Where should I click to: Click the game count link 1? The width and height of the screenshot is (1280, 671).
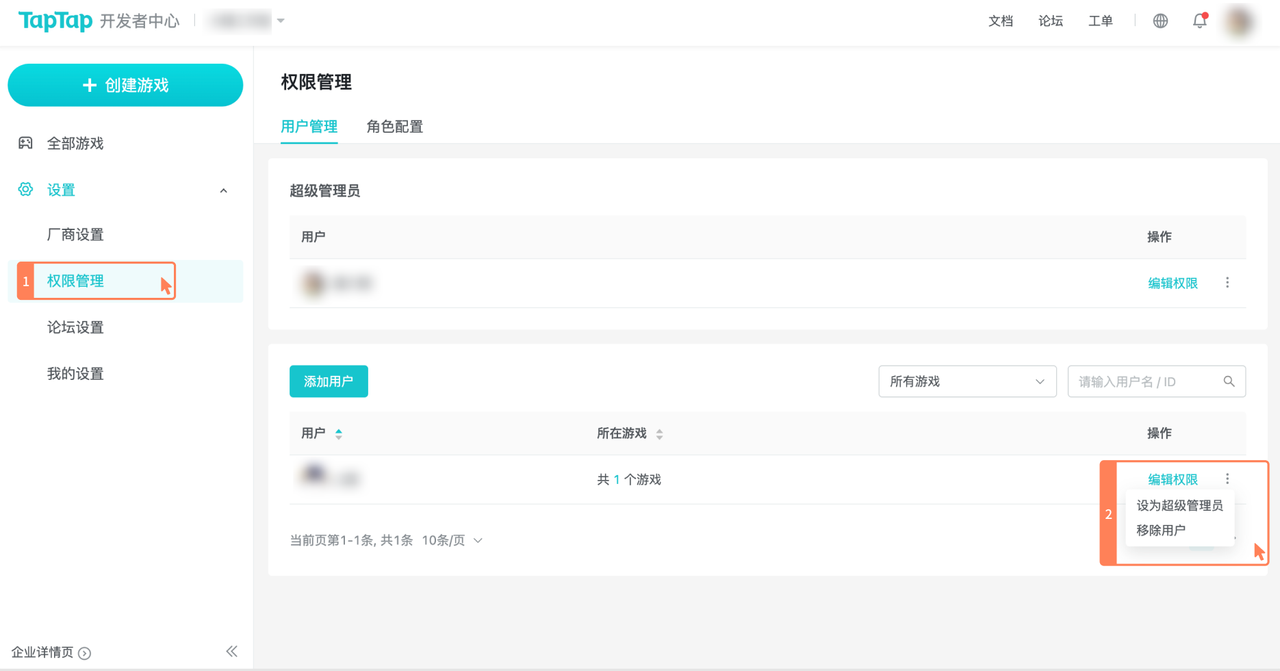point(617,480)
